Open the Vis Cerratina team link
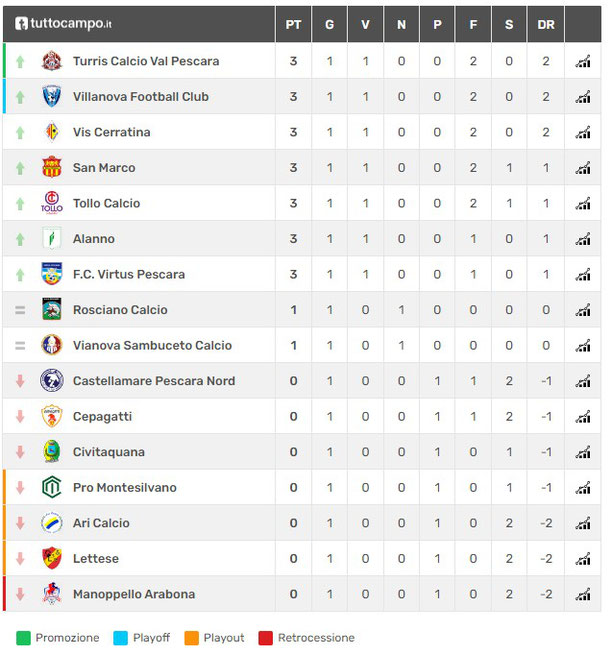The width and height of the screenshot is (612, 655). [x=112, y=132]
